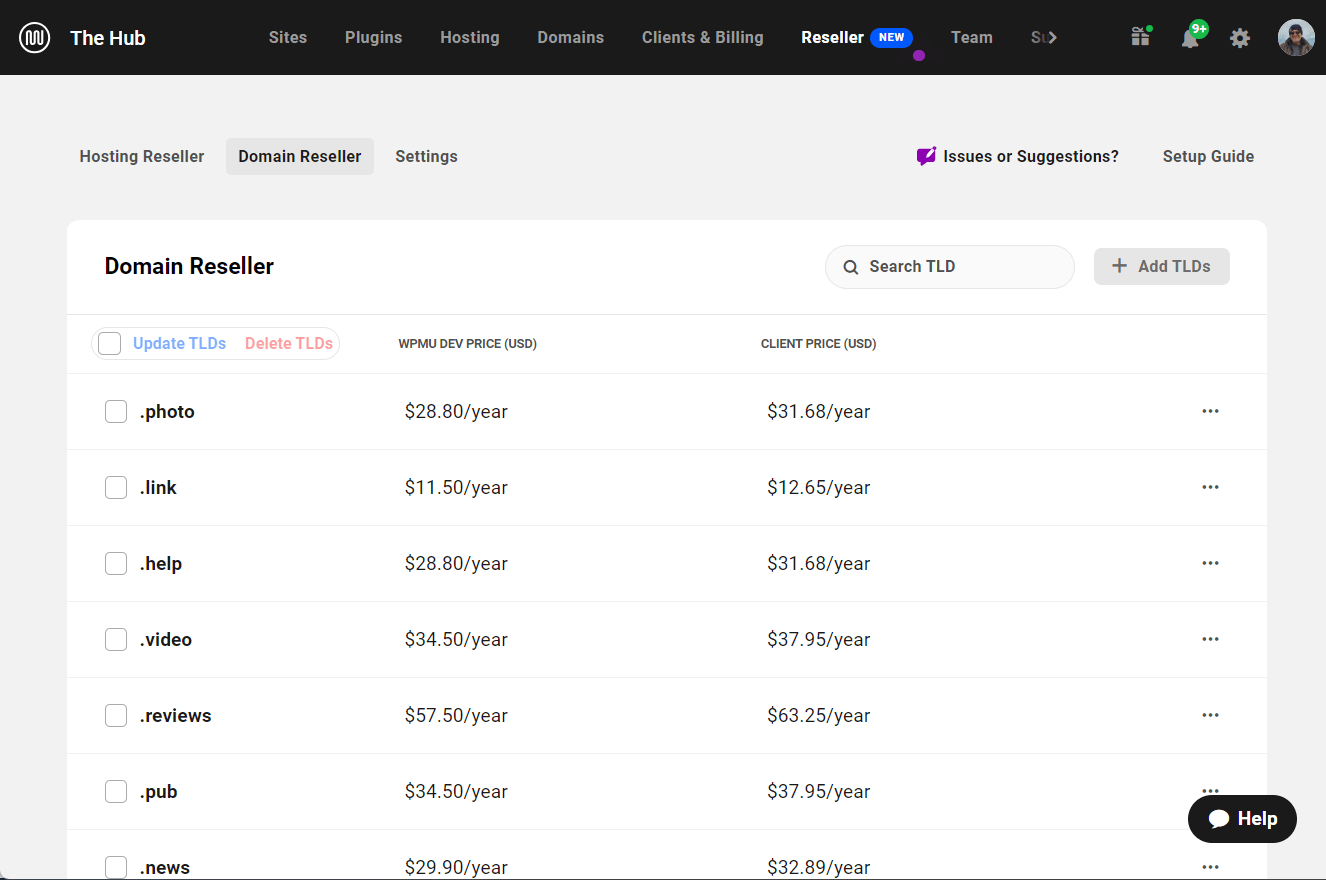Screen dimensions: 1326x880
Task: Click the Issues or Suggestions megaphone icon
Action: click(925, 156)
